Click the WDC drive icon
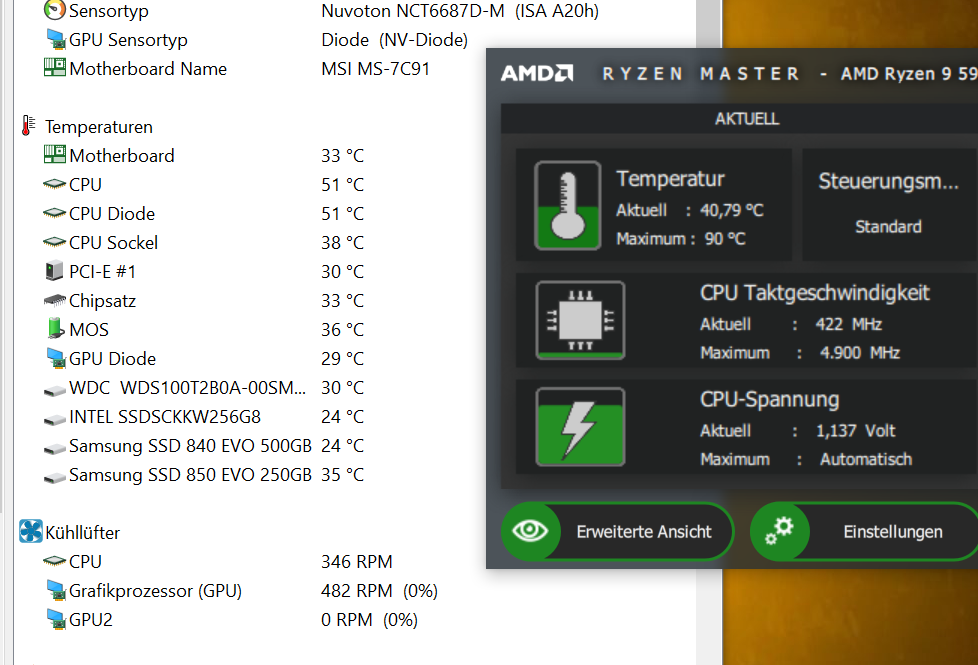The image size is (978, 665). pyautogui.click(x=55, y=391)
